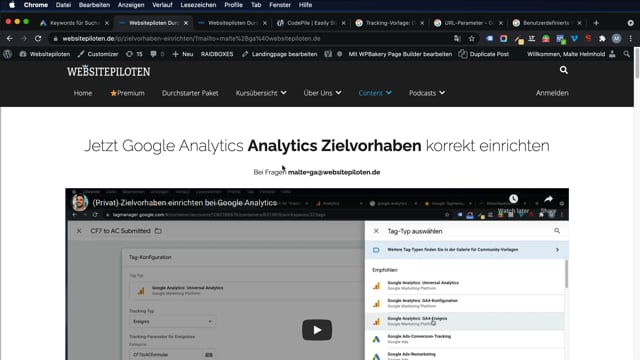
Task: Open Willkommen, Malte Helmhold account menu
Action: coord(571,54)
